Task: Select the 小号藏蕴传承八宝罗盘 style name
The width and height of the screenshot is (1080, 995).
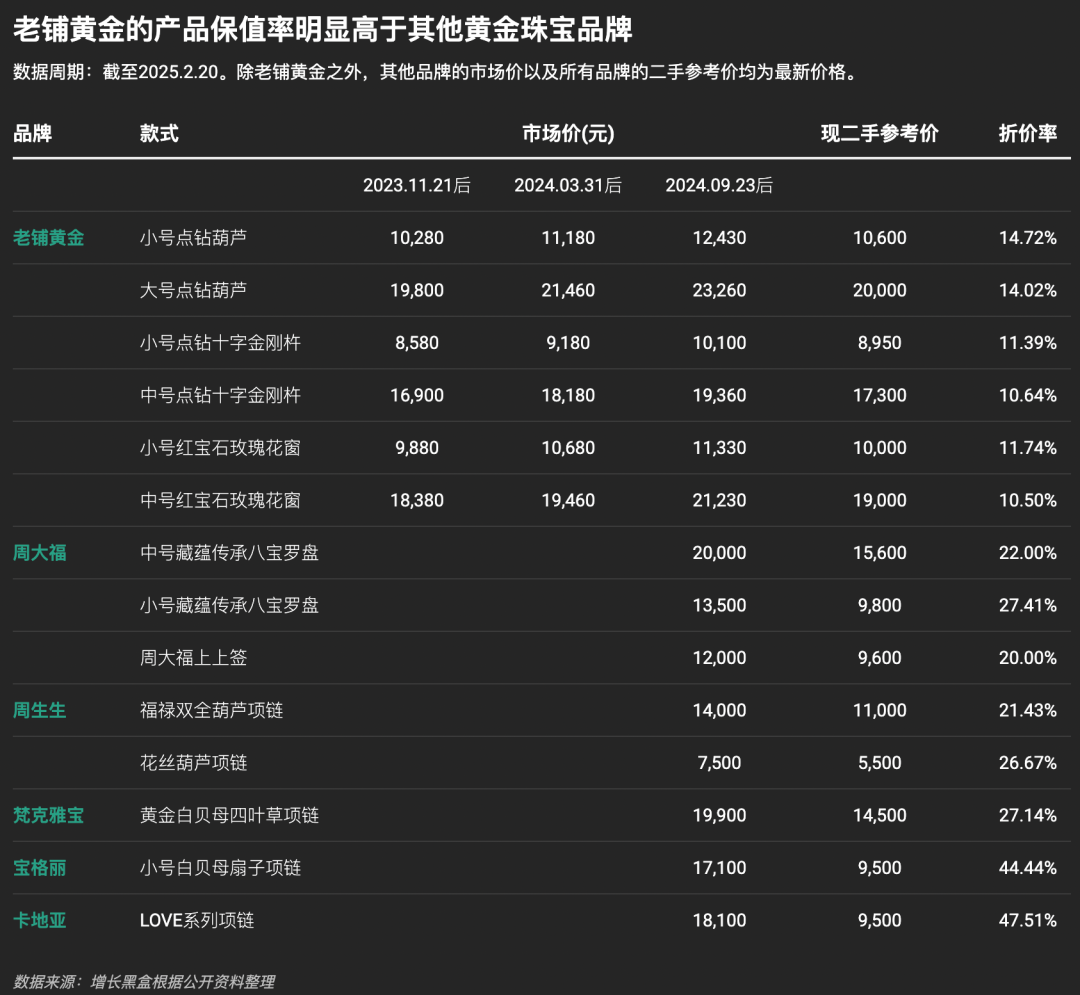Action: (x=229, y=605)
